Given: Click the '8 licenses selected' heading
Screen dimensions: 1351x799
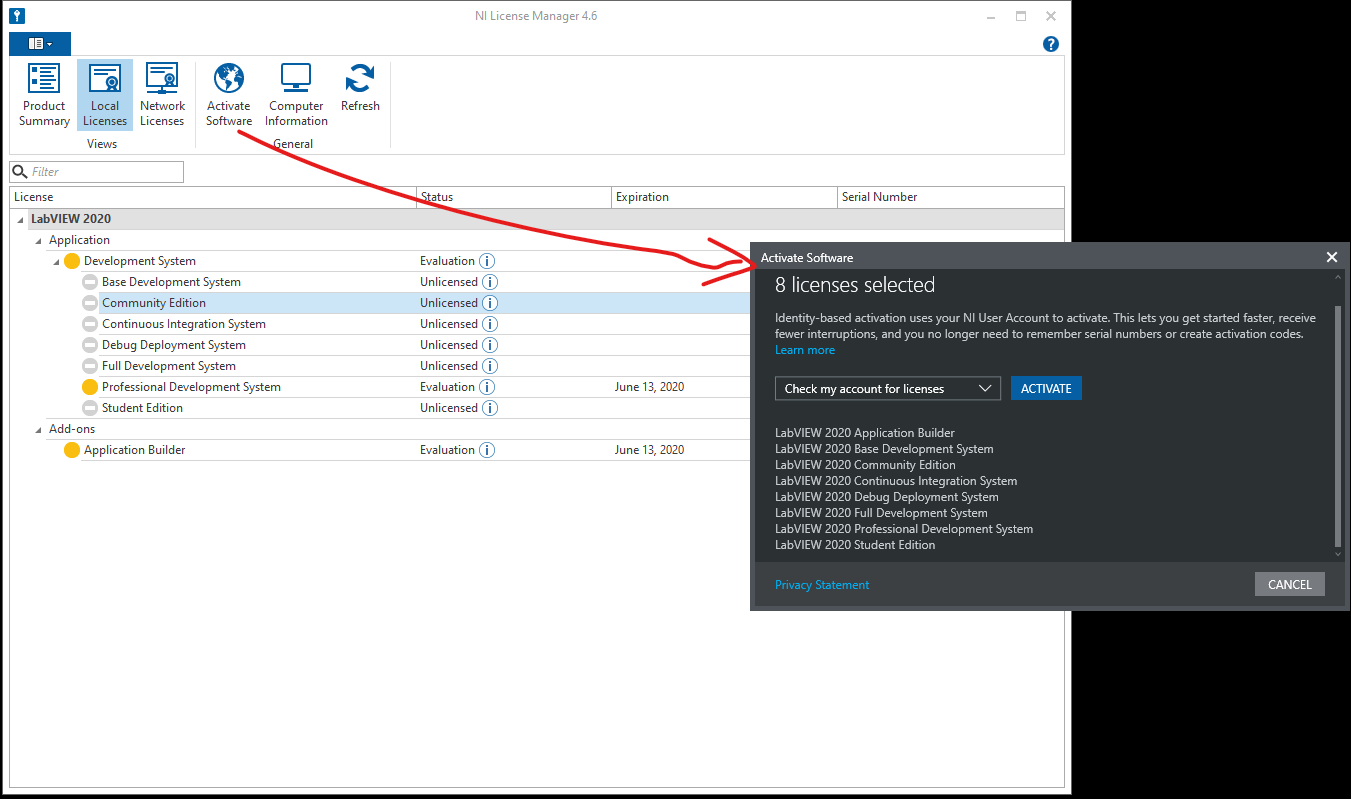Looking at the screenshot, I should [855, 285].
